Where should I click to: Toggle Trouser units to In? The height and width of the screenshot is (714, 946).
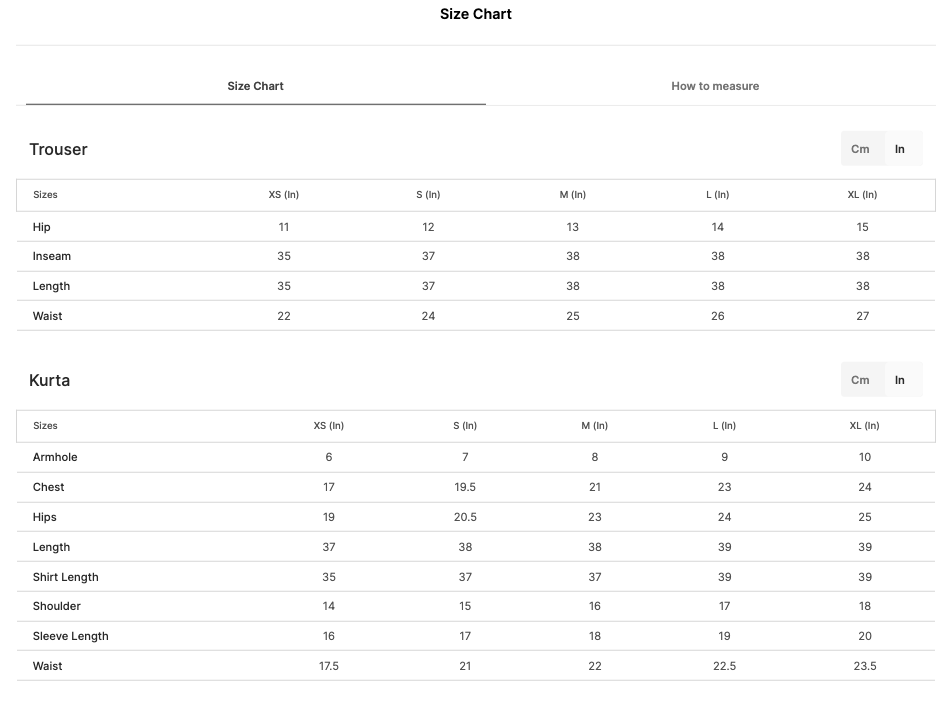tap(900, 149)
